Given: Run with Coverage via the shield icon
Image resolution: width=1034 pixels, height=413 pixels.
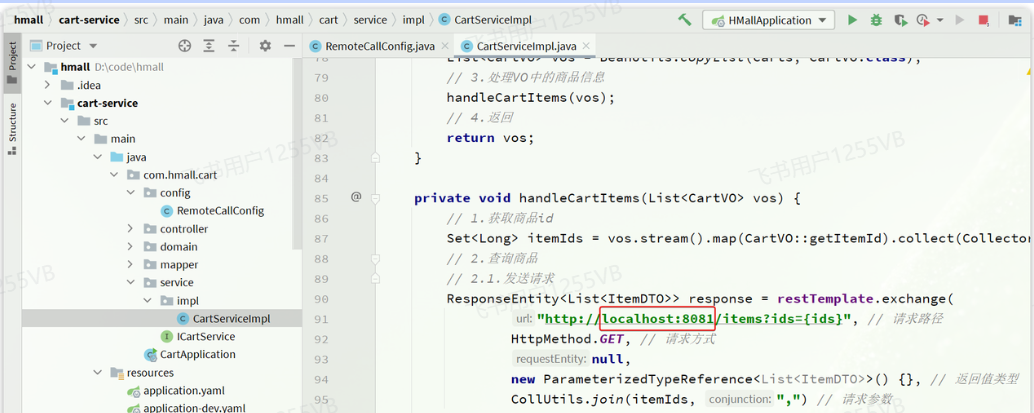Looking at the screenshot, I should [x=899, y=20].
